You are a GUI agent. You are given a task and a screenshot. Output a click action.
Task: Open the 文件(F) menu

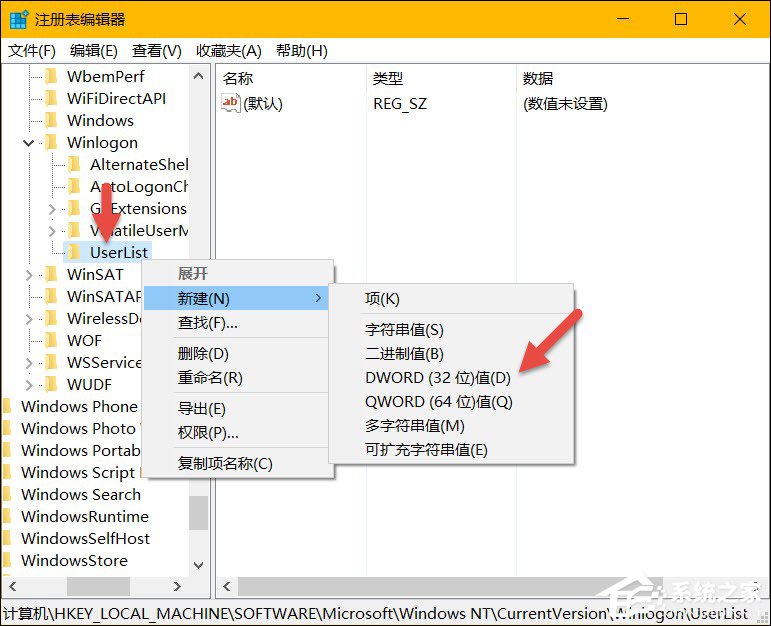pyautogui.click(x=32, y=51)
